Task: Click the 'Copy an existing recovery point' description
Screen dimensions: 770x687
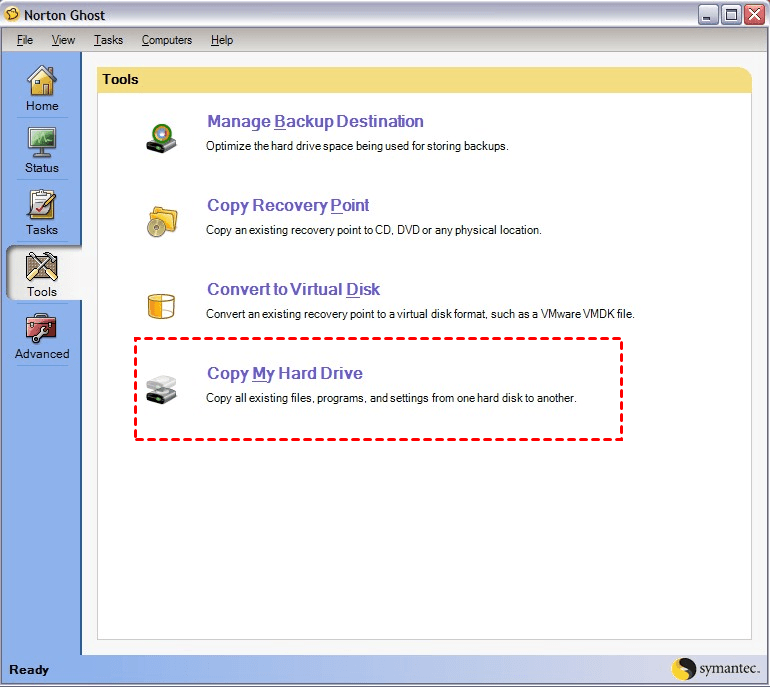Action: 374,230
